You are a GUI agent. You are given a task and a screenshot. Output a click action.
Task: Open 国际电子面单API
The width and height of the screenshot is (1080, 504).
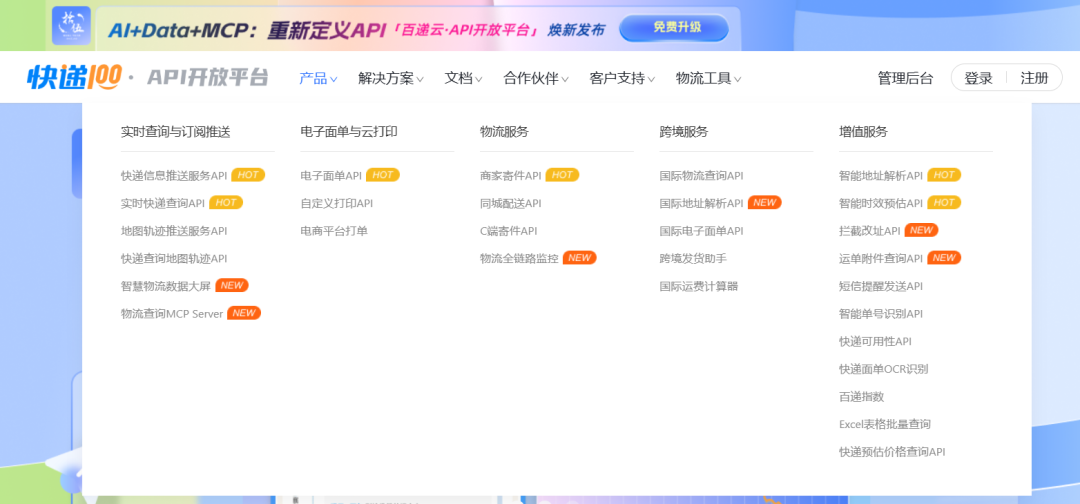click(x=701, y=231)
